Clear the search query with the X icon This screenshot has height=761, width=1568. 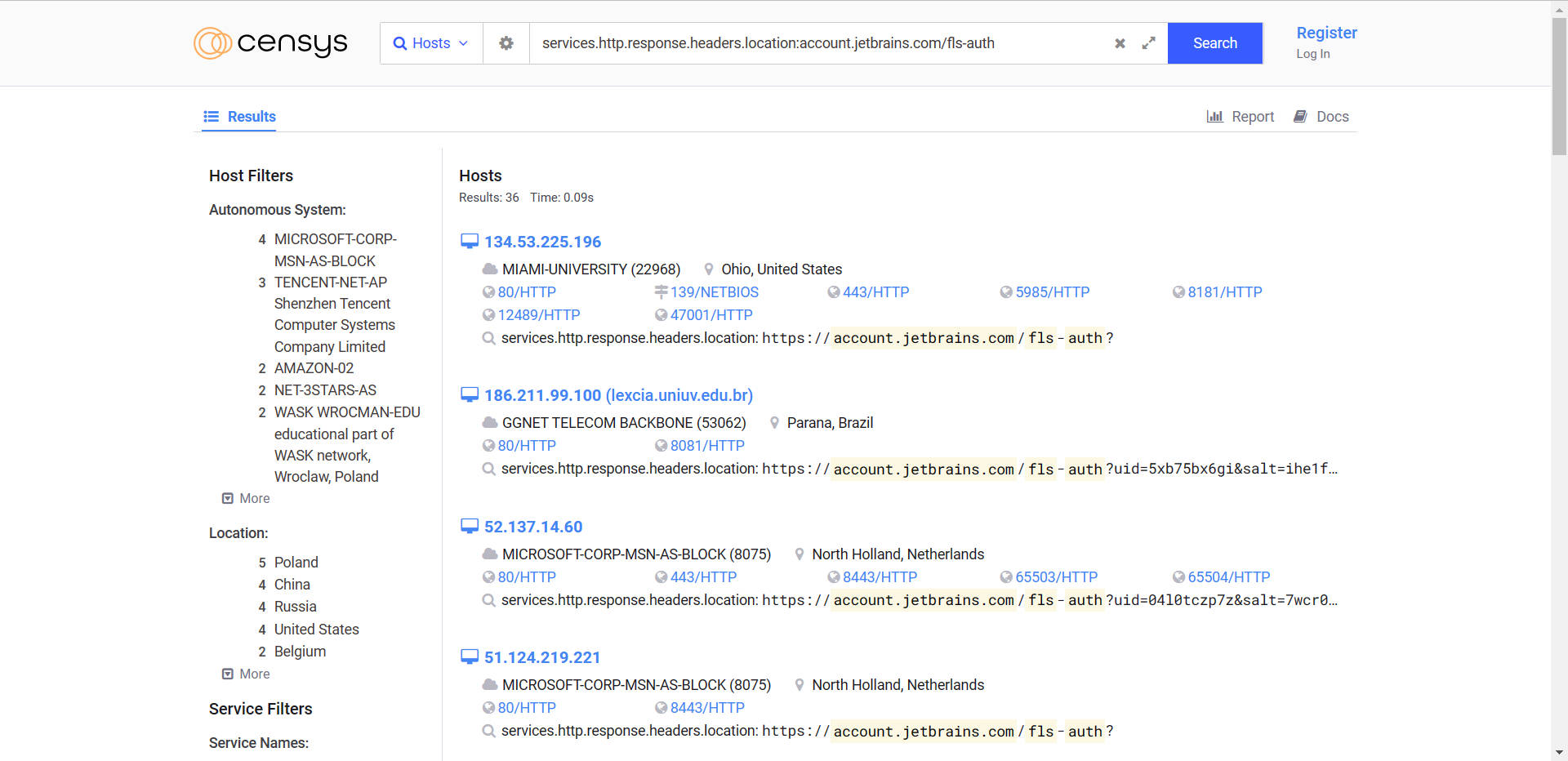tap(1120, 43)
